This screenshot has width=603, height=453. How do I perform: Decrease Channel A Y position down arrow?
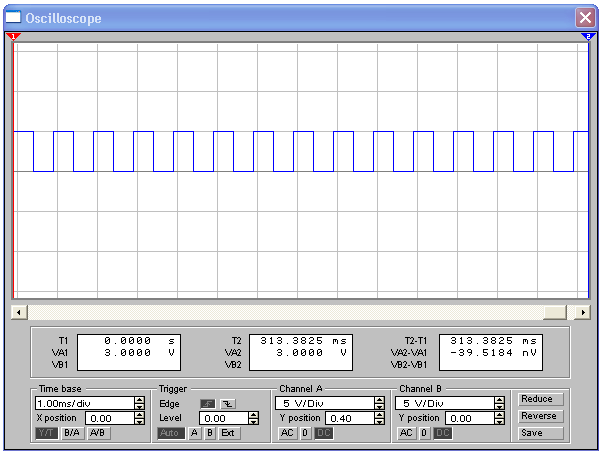pos(380,421)
